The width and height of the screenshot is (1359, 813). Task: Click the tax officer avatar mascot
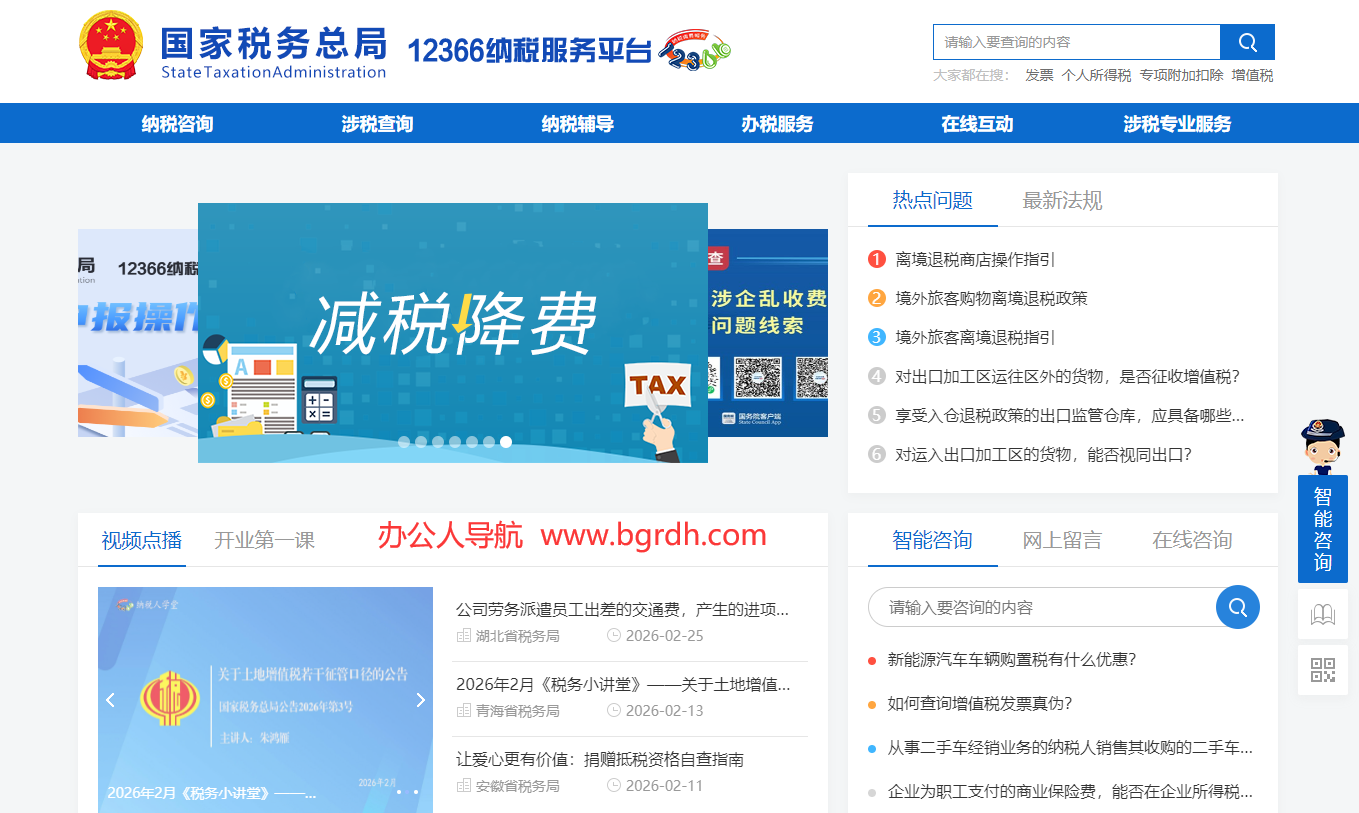tap(1323, 447)
